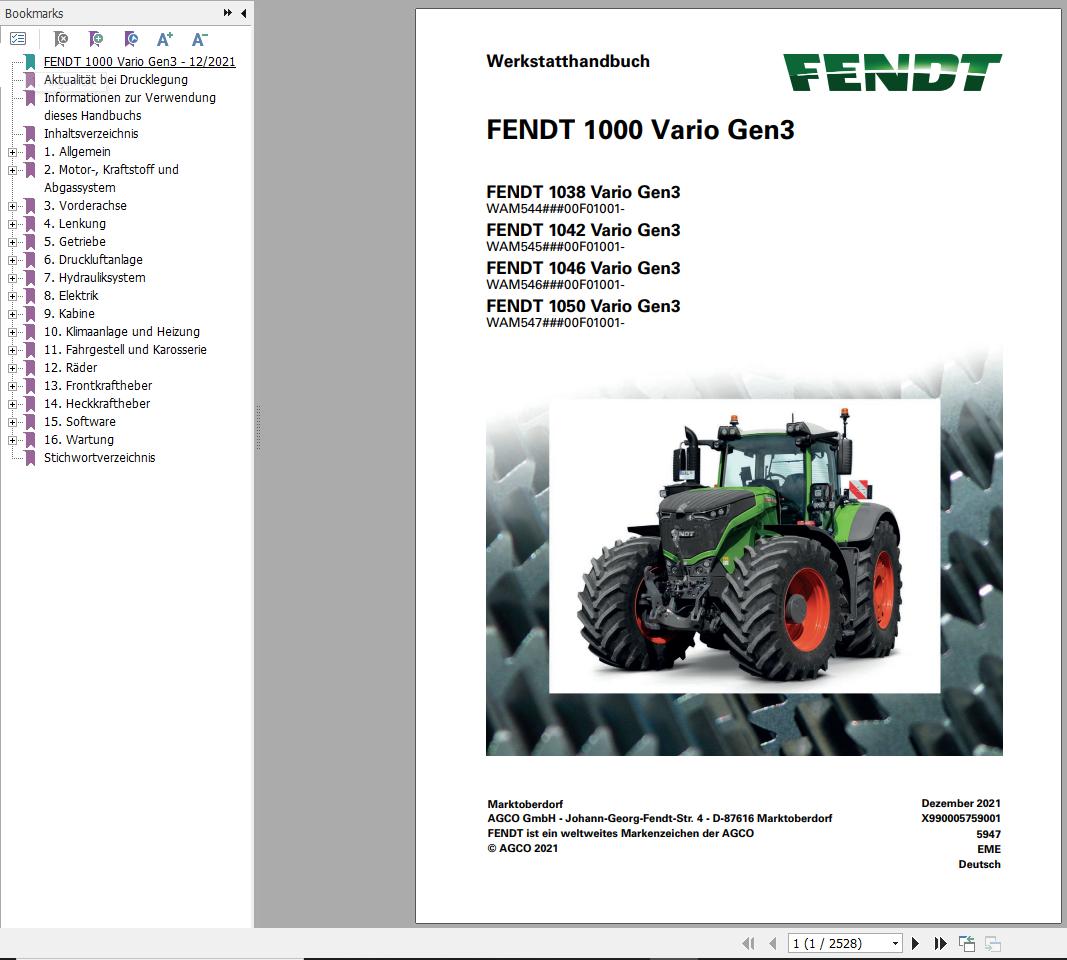
Task: Expand the '5. Getriebe' bookmark
Action: [x=12, y=242]
